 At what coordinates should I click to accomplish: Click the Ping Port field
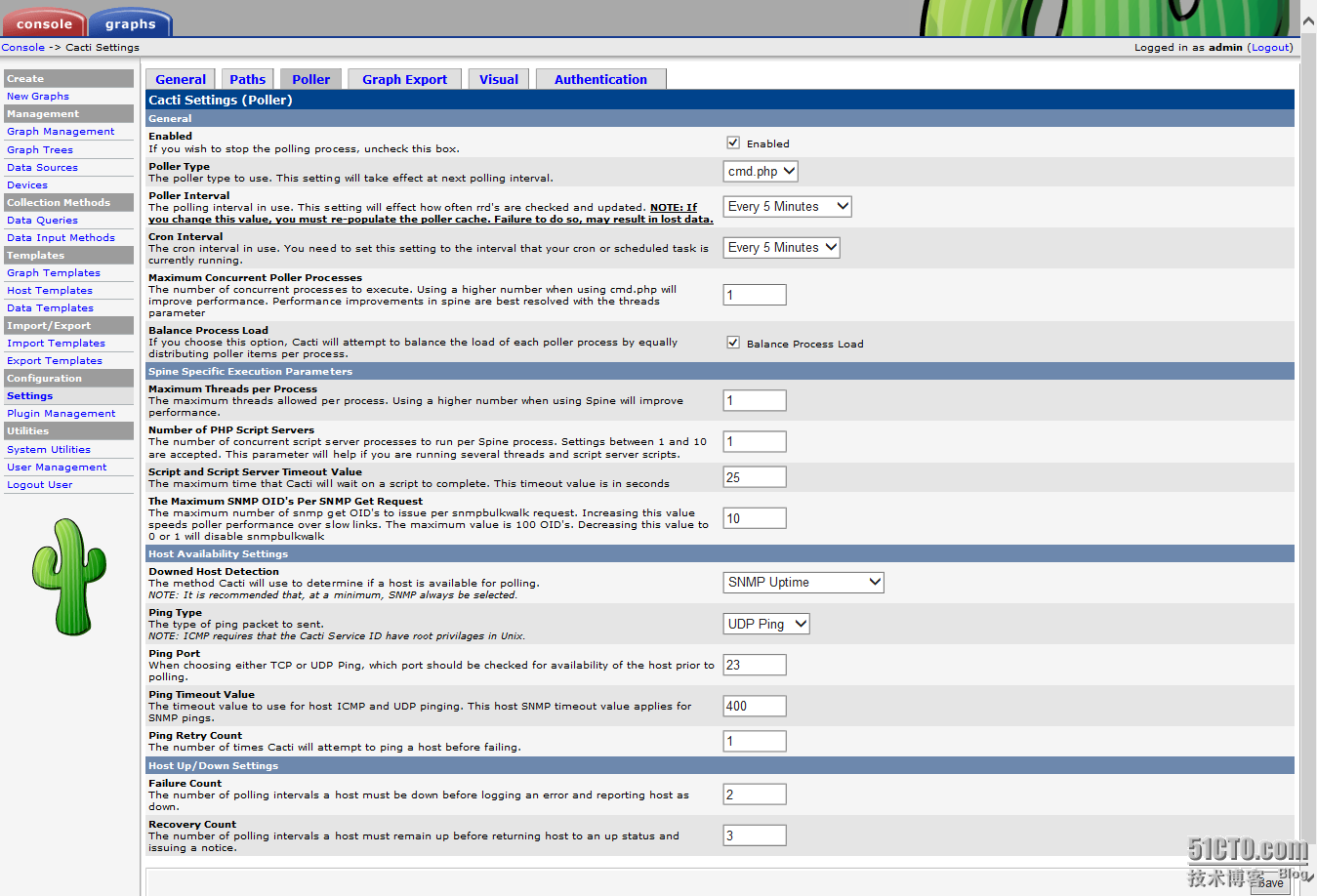click(x=755, y=665)
